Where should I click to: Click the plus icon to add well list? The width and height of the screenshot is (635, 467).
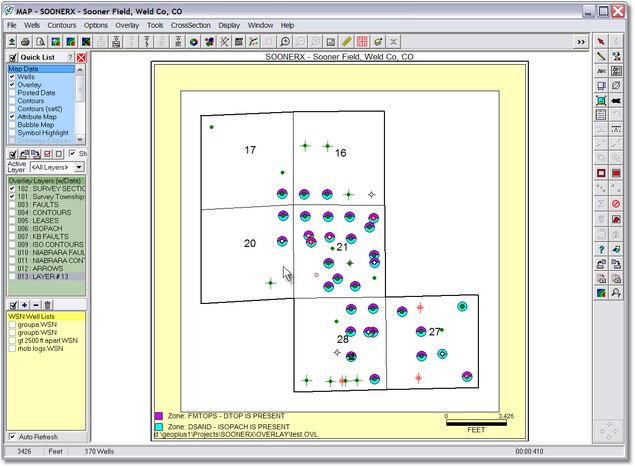point(24,305)
